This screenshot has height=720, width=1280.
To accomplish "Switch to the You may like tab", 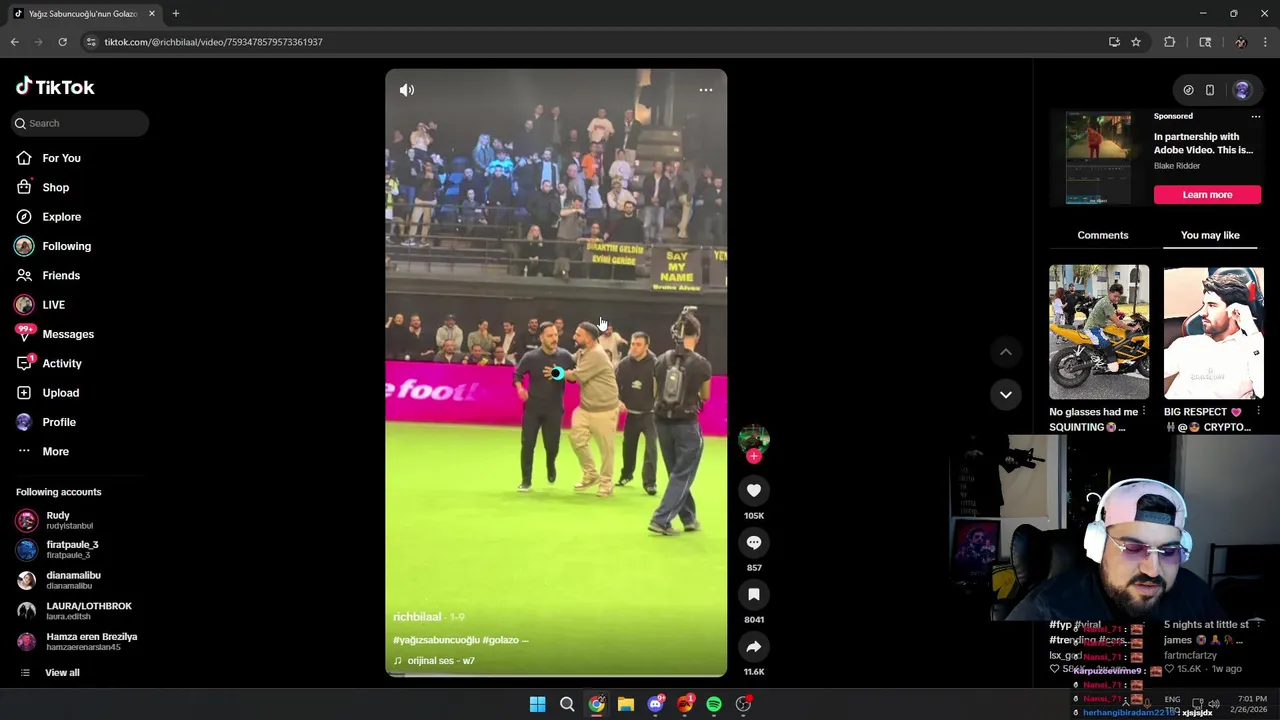I will pyautogui.click(x=1210, y=235).
